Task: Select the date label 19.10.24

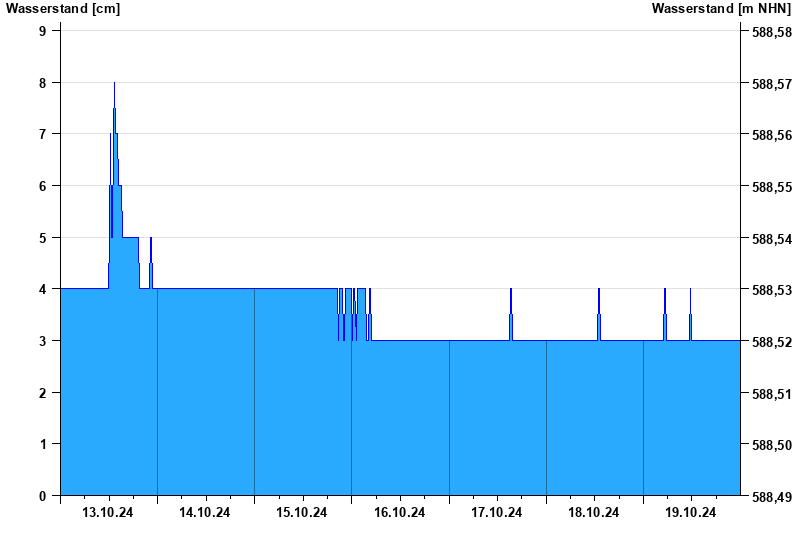Action: point(690,512)
